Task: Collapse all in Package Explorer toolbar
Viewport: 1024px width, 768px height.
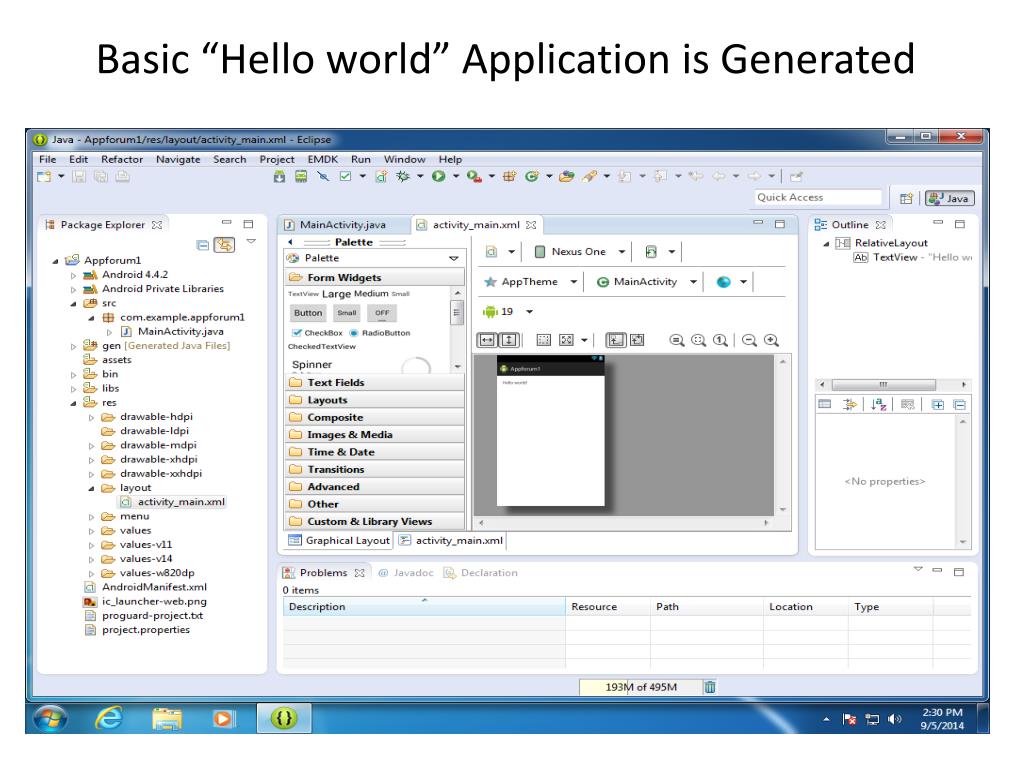Action: (203, 245)
